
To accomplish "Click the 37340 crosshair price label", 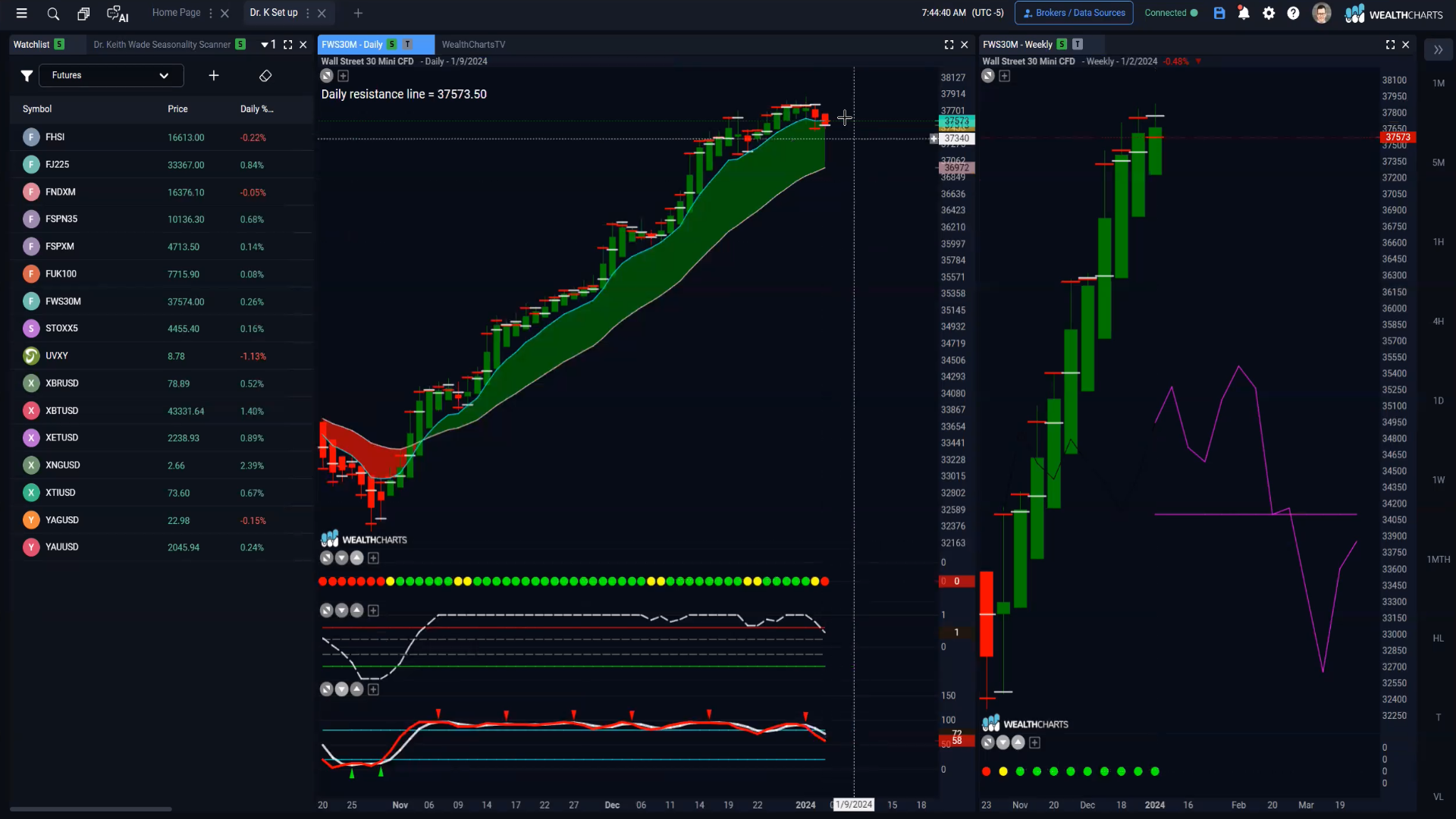I will [x=957, y=139].
